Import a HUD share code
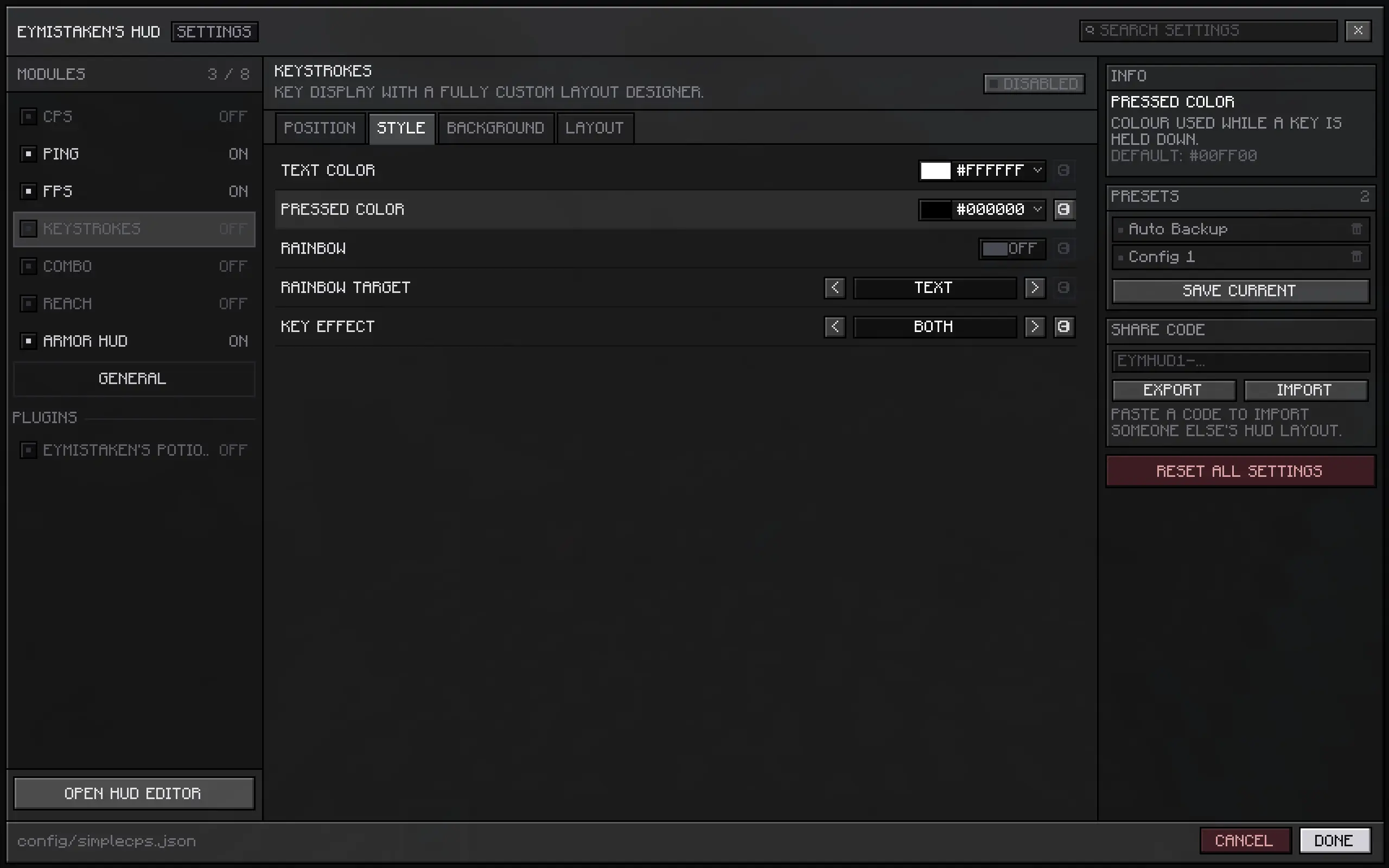The image size is (1389, 868). pyautogui.click(x=1305, y=391)
